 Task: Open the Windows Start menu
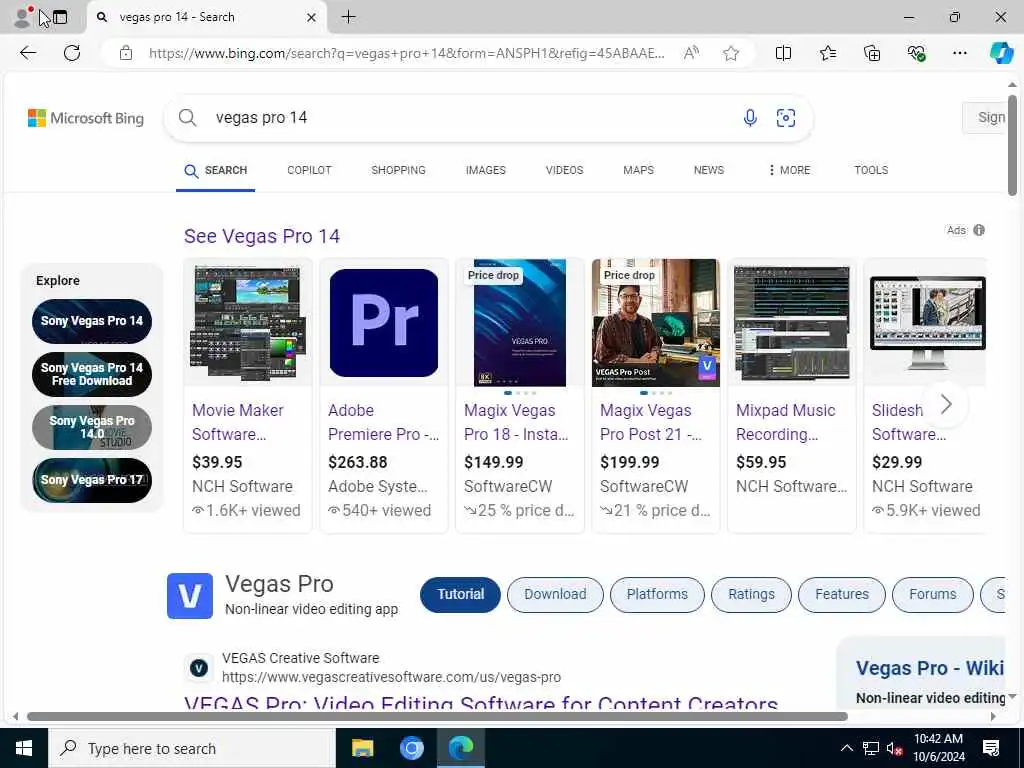[24, 748]
